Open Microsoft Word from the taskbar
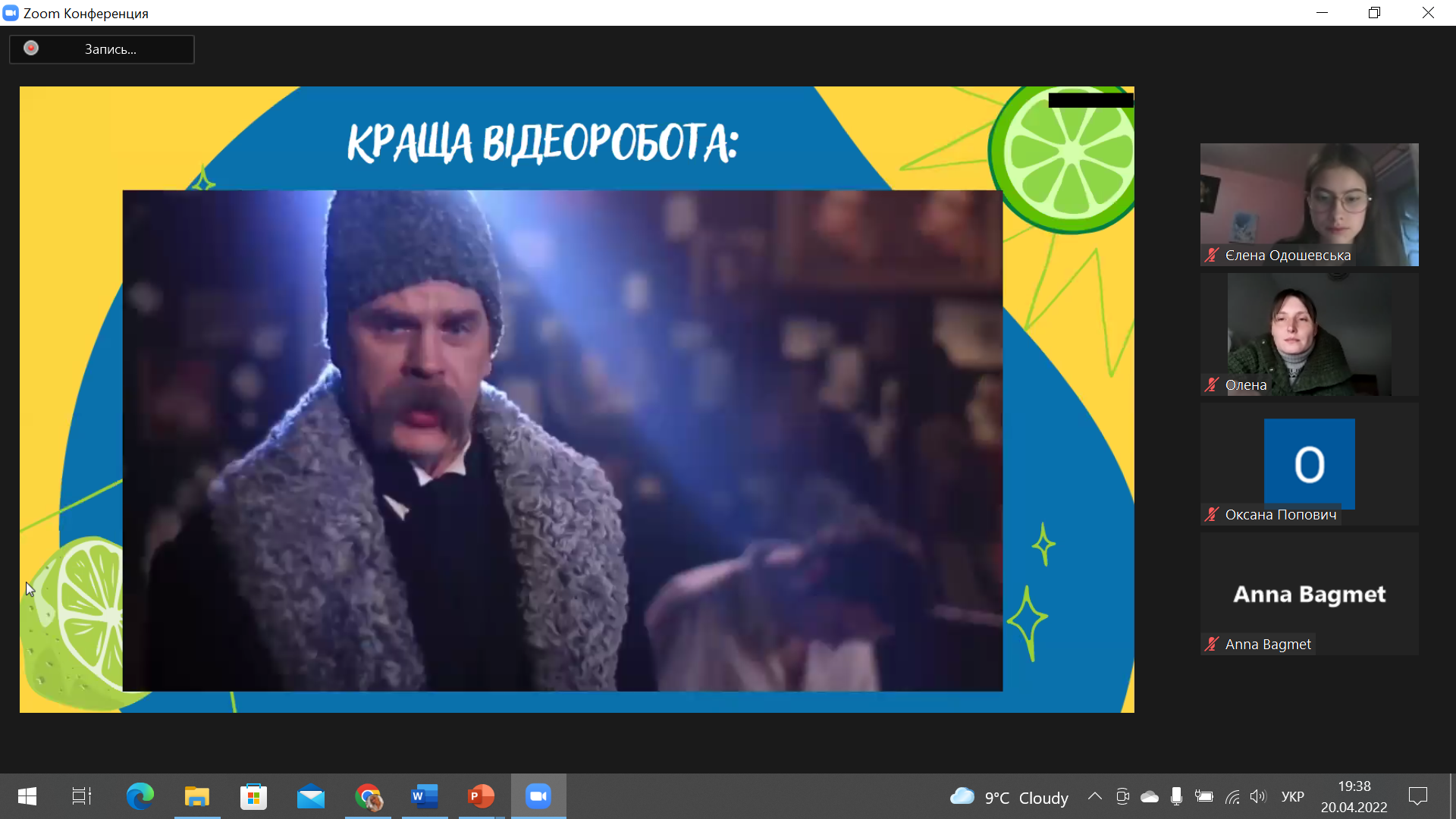 [425, 796]
